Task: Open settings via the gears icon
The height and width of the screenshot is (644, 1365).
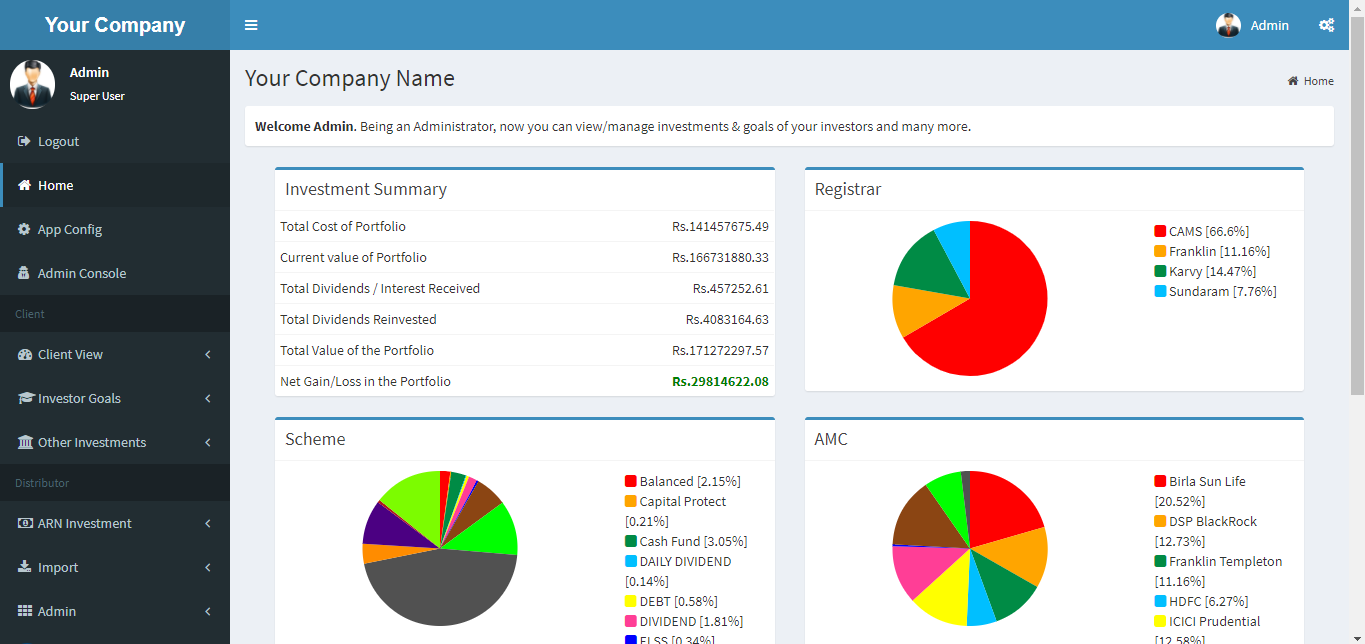Action: pyautogui.click(x=1326, y=25)
